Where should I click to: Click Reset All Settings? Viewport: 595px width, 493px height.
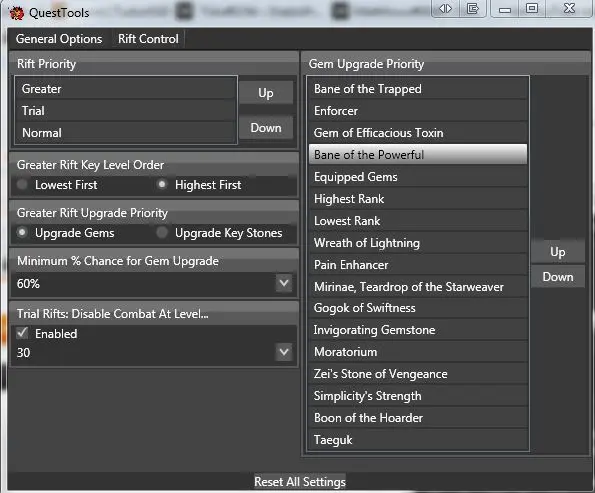pyautogui.click(x=300, y=482)
